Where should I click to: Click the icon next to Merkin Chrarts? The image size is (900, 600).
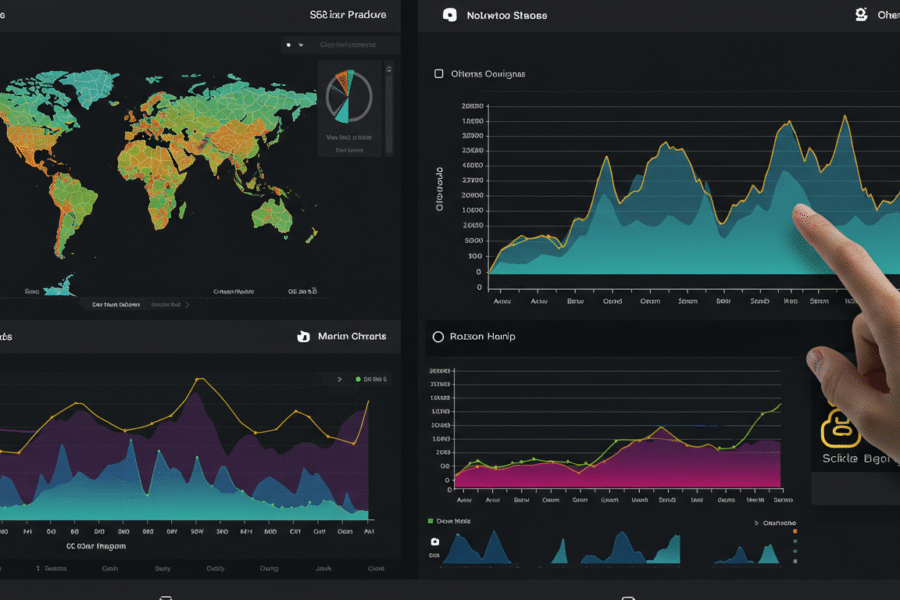point(303,337)
